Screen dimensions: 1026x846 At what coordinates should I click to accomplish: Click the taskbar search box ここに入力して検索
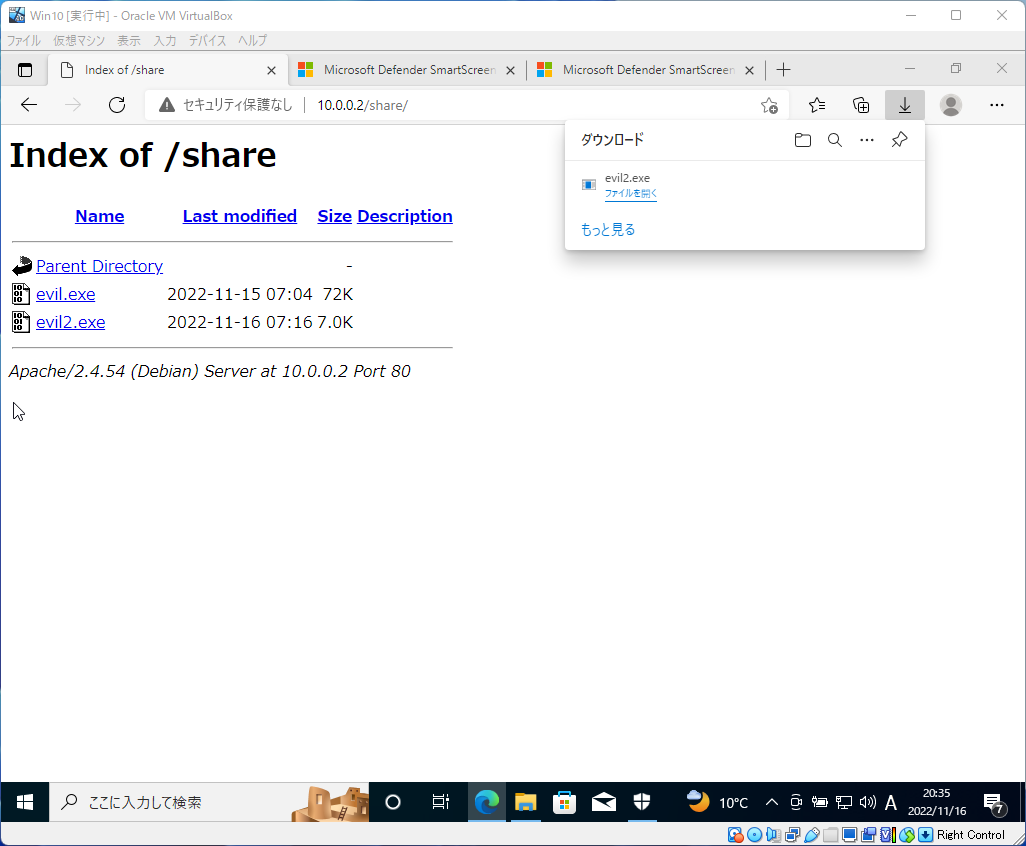pyautogui.click(x=209, y=802)
